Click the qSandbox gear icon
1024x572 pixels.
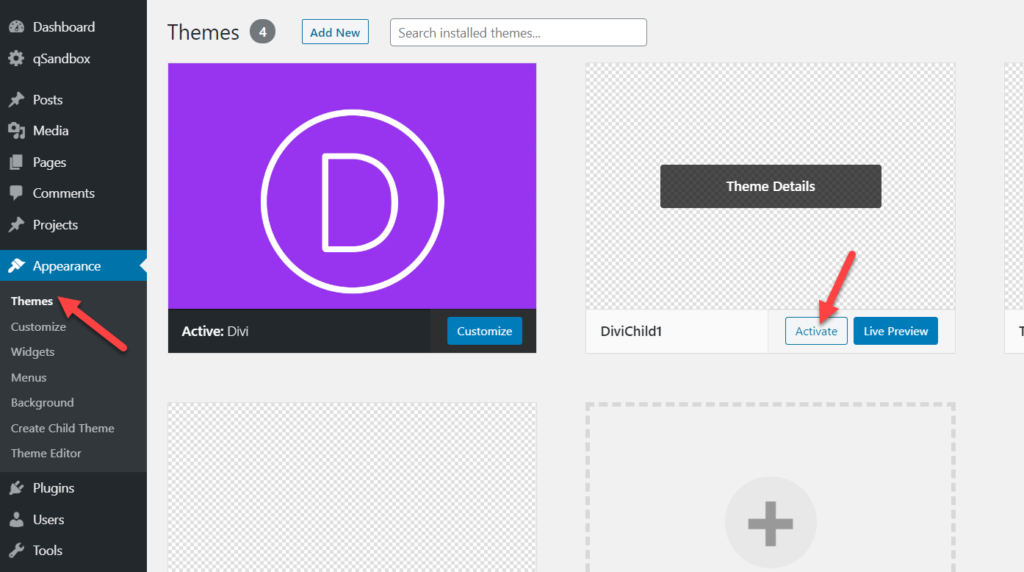[16, 58]
